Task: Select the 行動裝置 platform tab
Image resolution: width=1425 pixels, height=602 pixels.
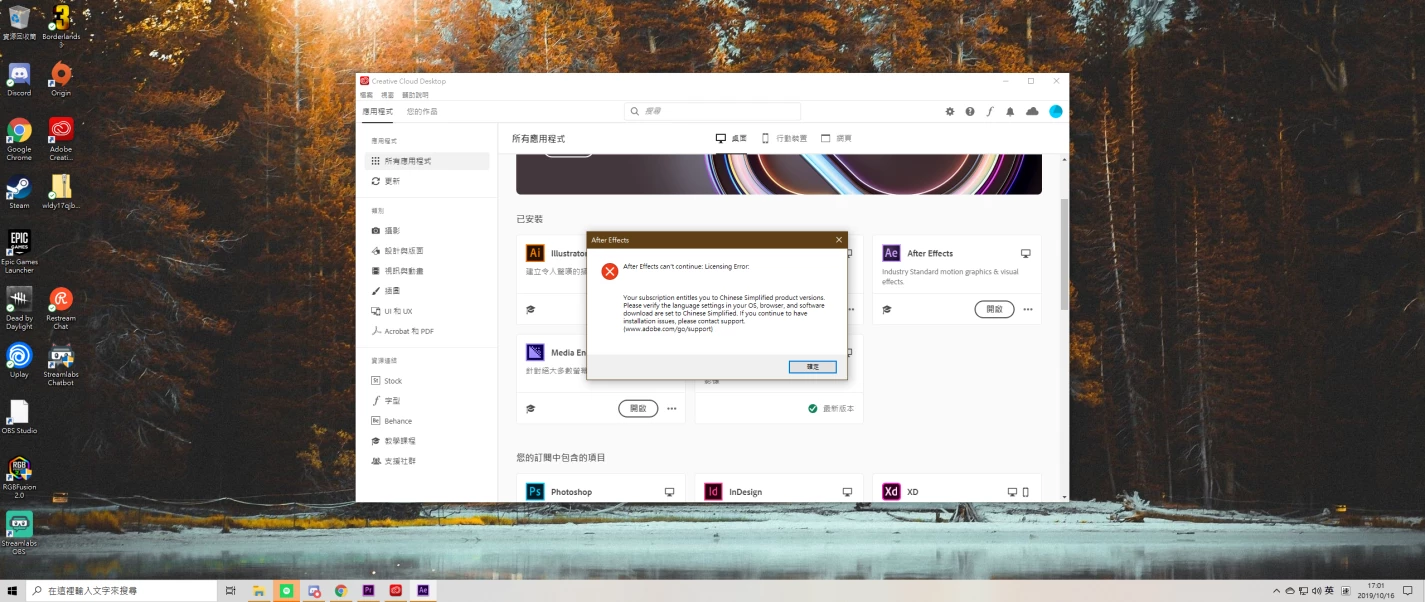Action: (785, 138)
